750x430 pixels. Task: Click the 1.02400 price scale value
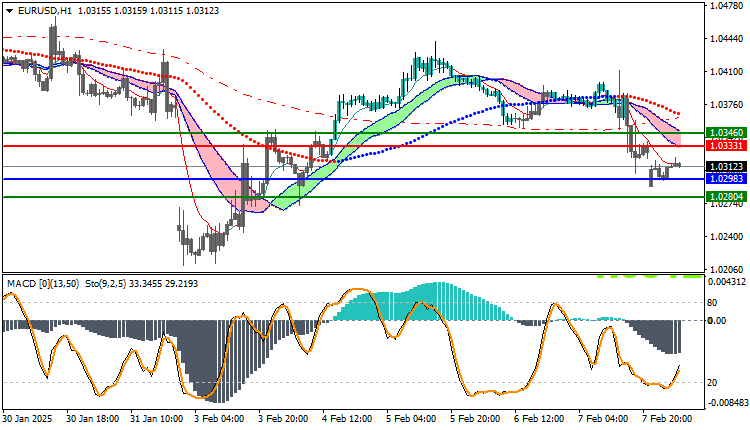(727, 237)
